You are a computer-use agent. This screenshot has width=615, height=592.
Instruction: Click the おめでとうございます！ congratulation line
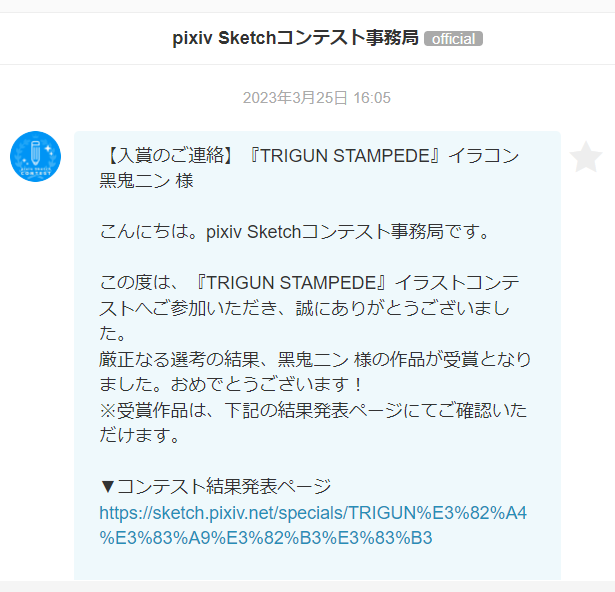coord(231,384)
